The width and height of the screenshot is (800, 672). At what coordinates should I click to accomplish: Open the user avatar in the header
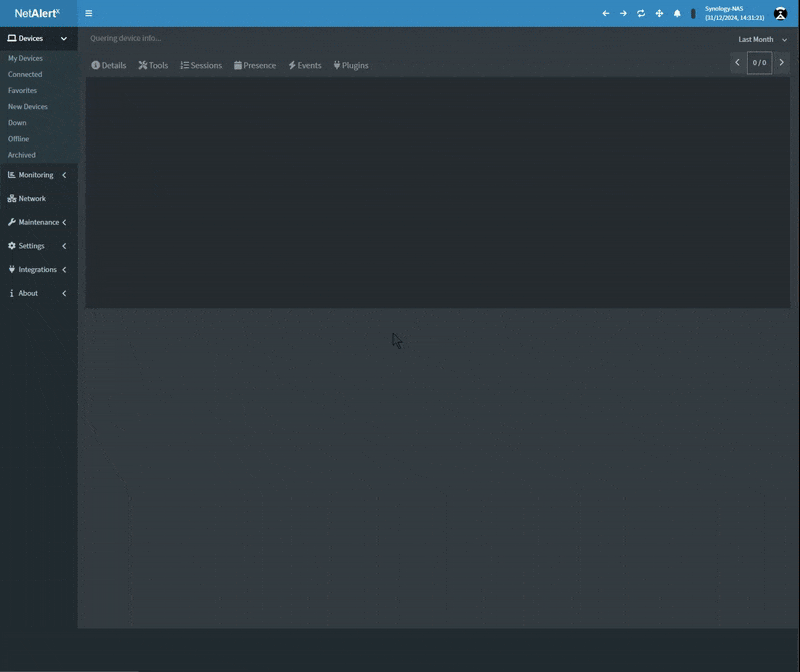point(781,13)
